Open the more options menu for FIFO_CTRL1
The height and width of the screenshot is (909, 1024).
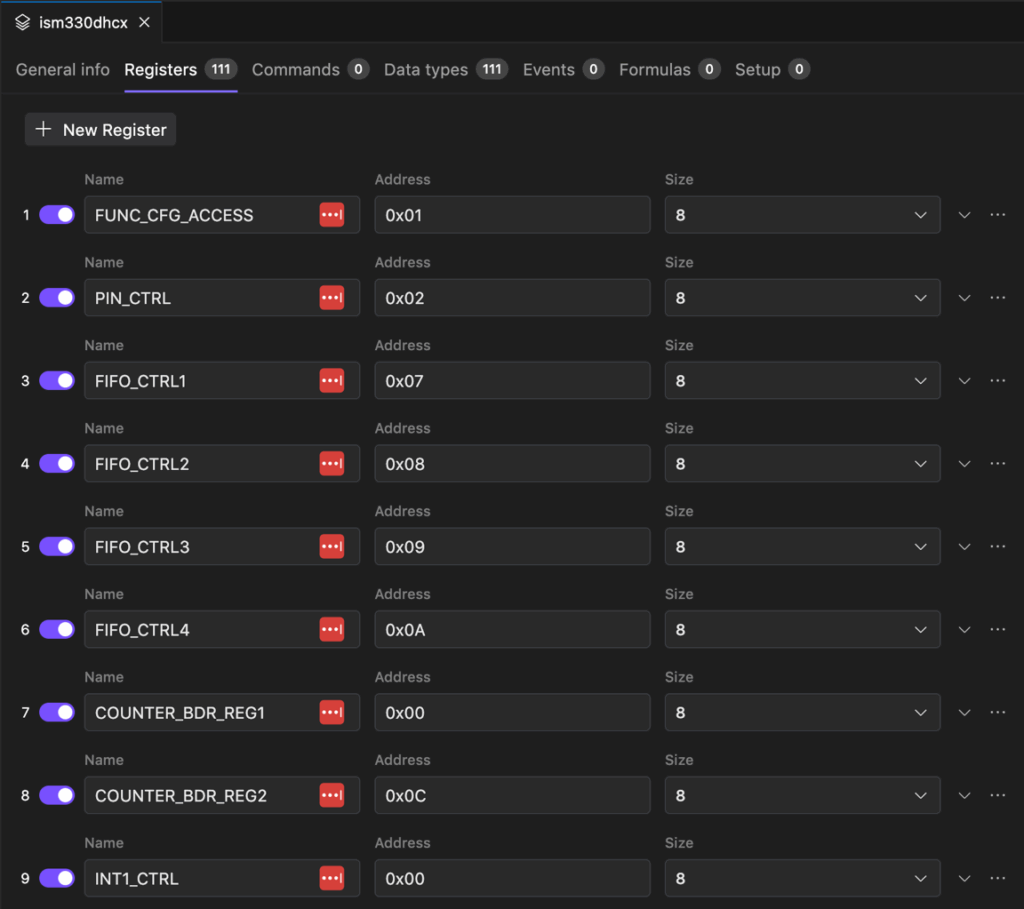coord(997,381)
